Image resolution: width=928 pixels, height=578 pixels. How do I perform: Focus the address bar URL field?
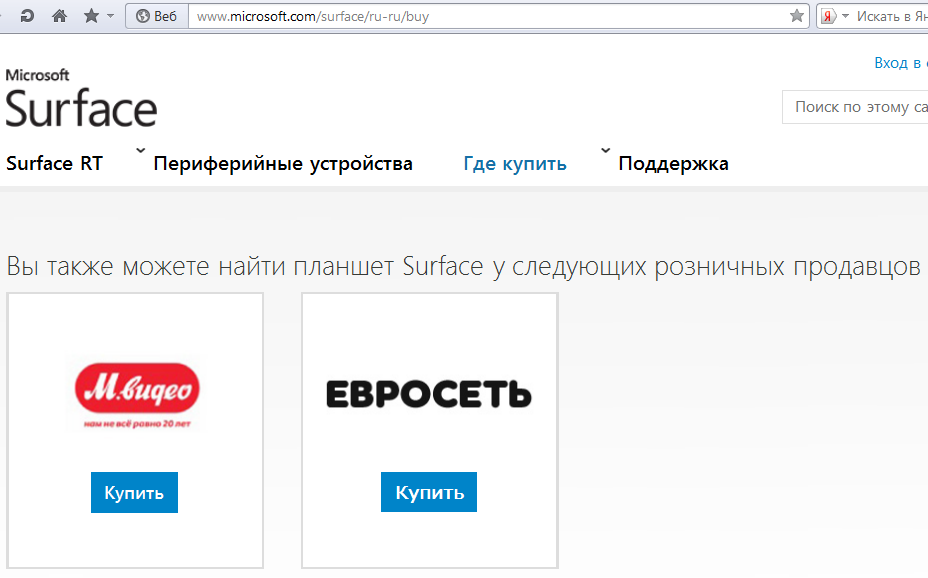point(490,16)
